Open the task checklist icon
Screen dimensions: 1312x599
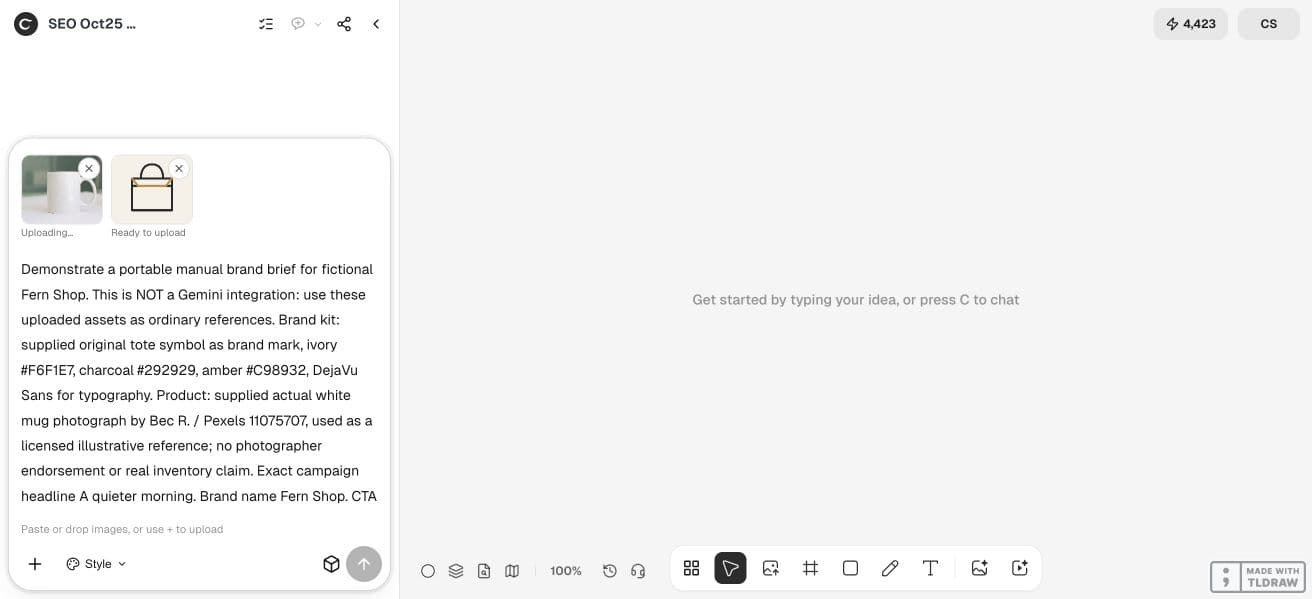click(266, 24)
